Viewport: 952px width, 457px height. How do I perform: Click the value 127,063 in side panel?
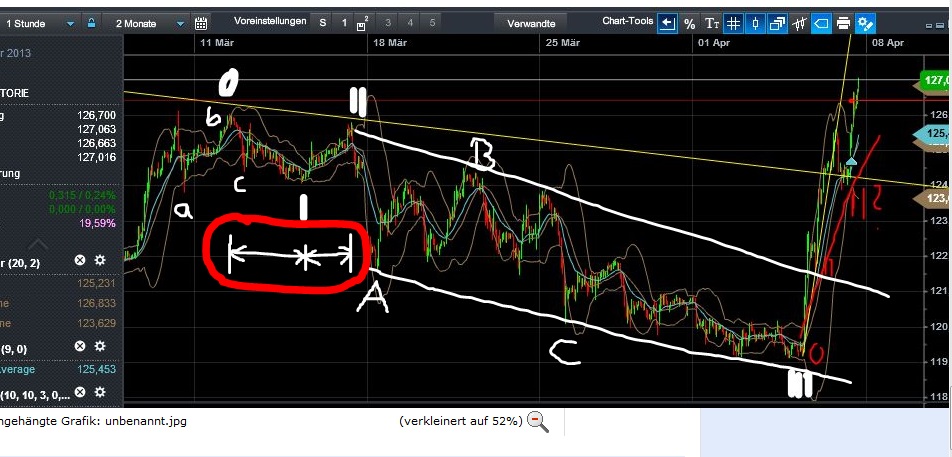point(97,129)
